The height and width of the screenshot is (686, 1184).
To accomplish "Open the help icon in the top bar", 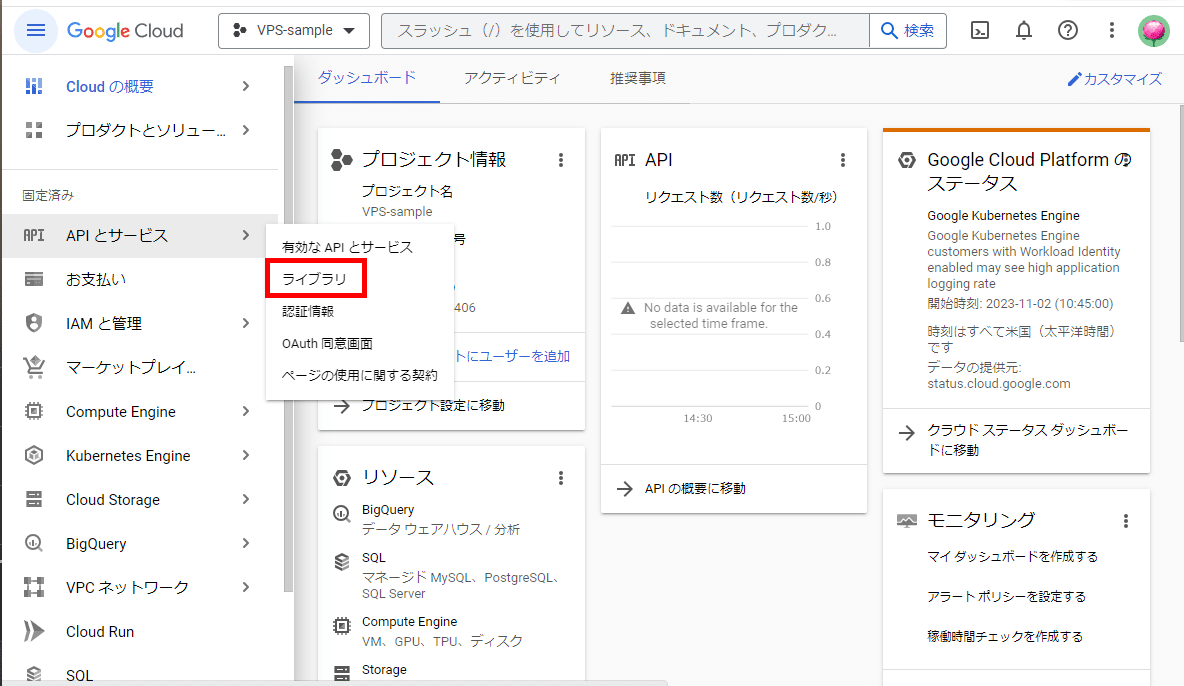I will point(1067,30).
